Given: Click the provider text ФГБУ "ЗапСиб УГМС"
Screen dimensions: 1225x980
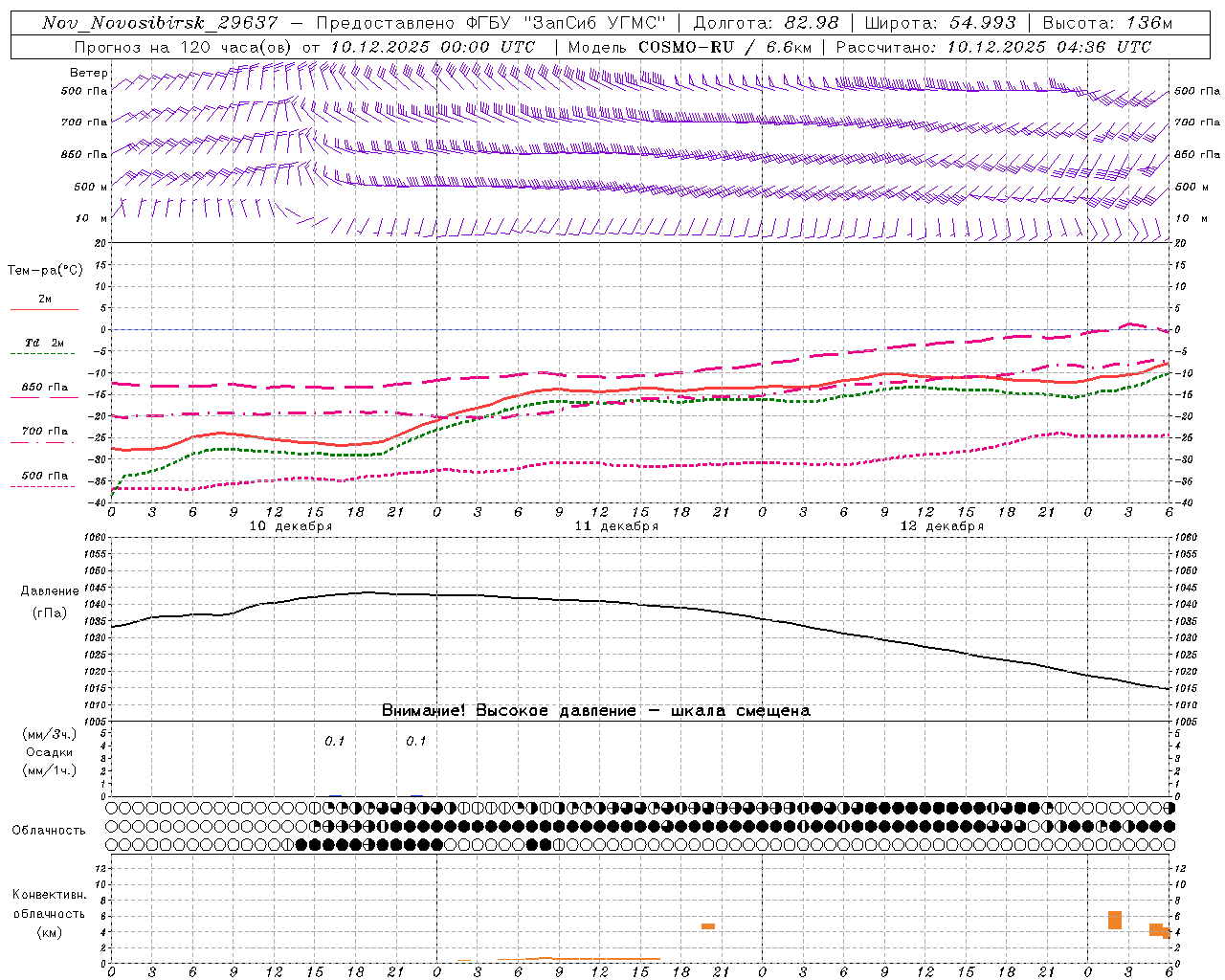Looking at the screenshot, I should click(x=567, y=23).
